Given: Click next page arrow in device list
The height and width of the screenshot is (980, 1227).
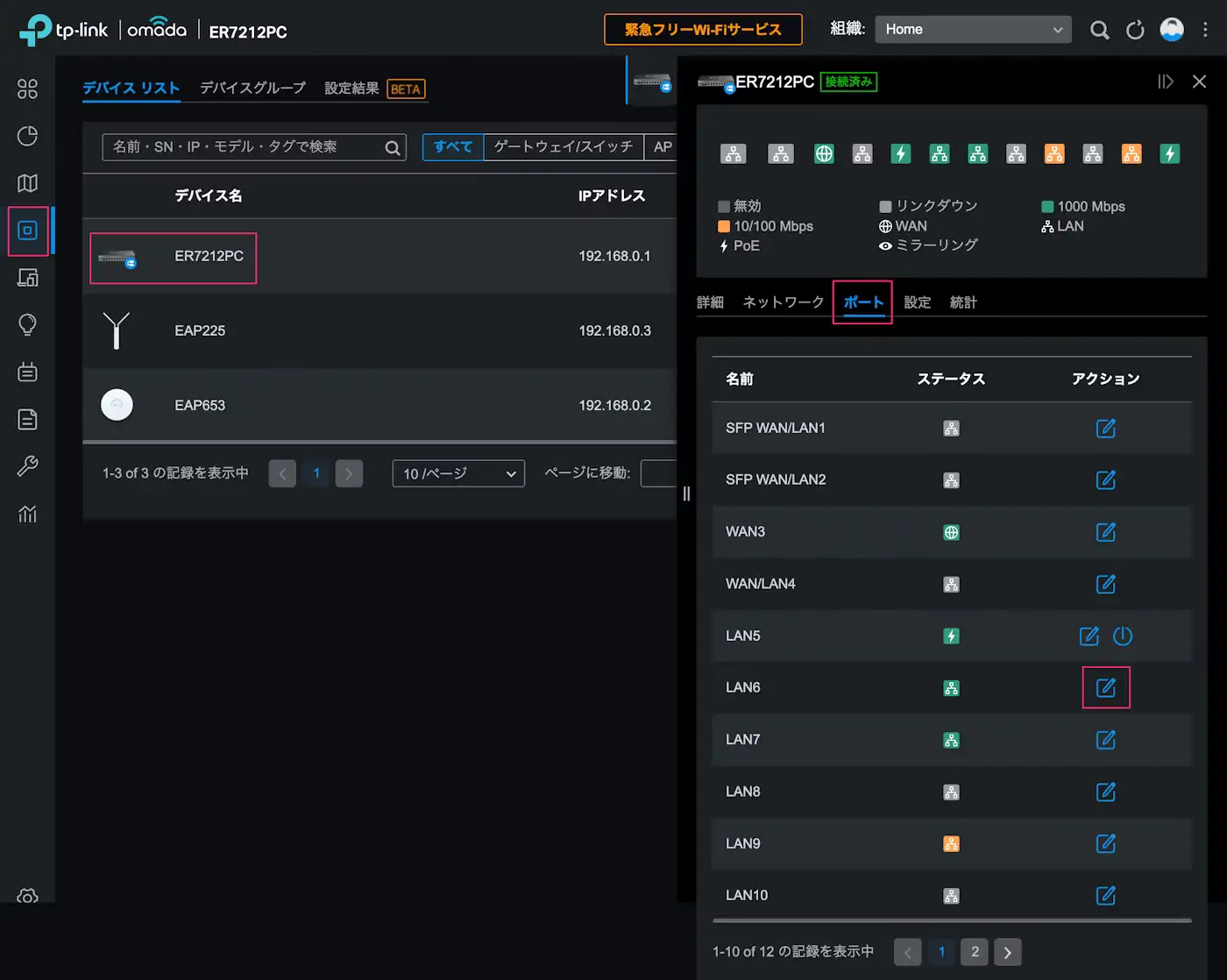Looking at the screenshot, I should pos(349,473).
